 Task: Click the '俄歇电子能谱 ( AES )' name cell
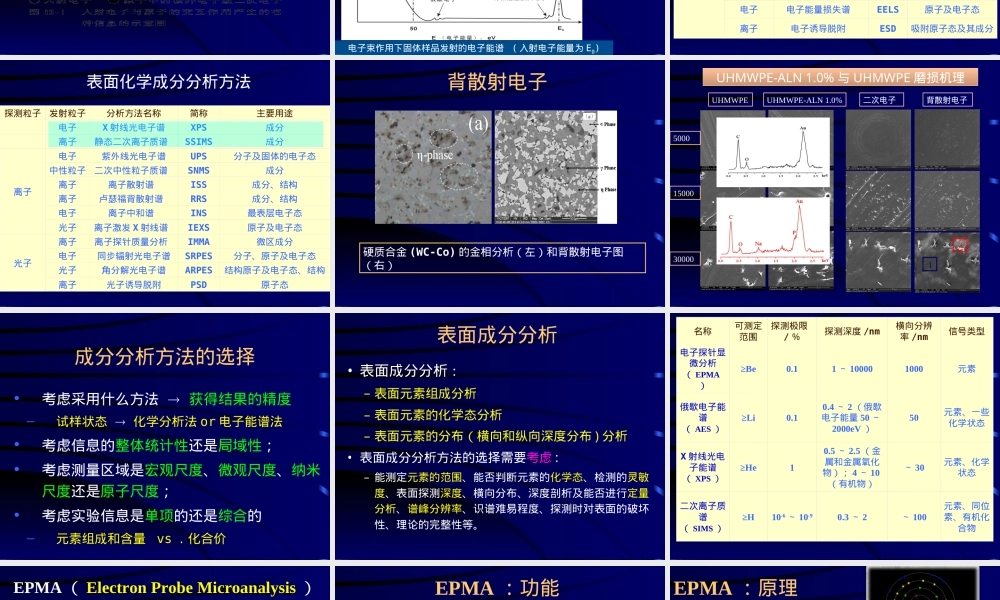702,418
